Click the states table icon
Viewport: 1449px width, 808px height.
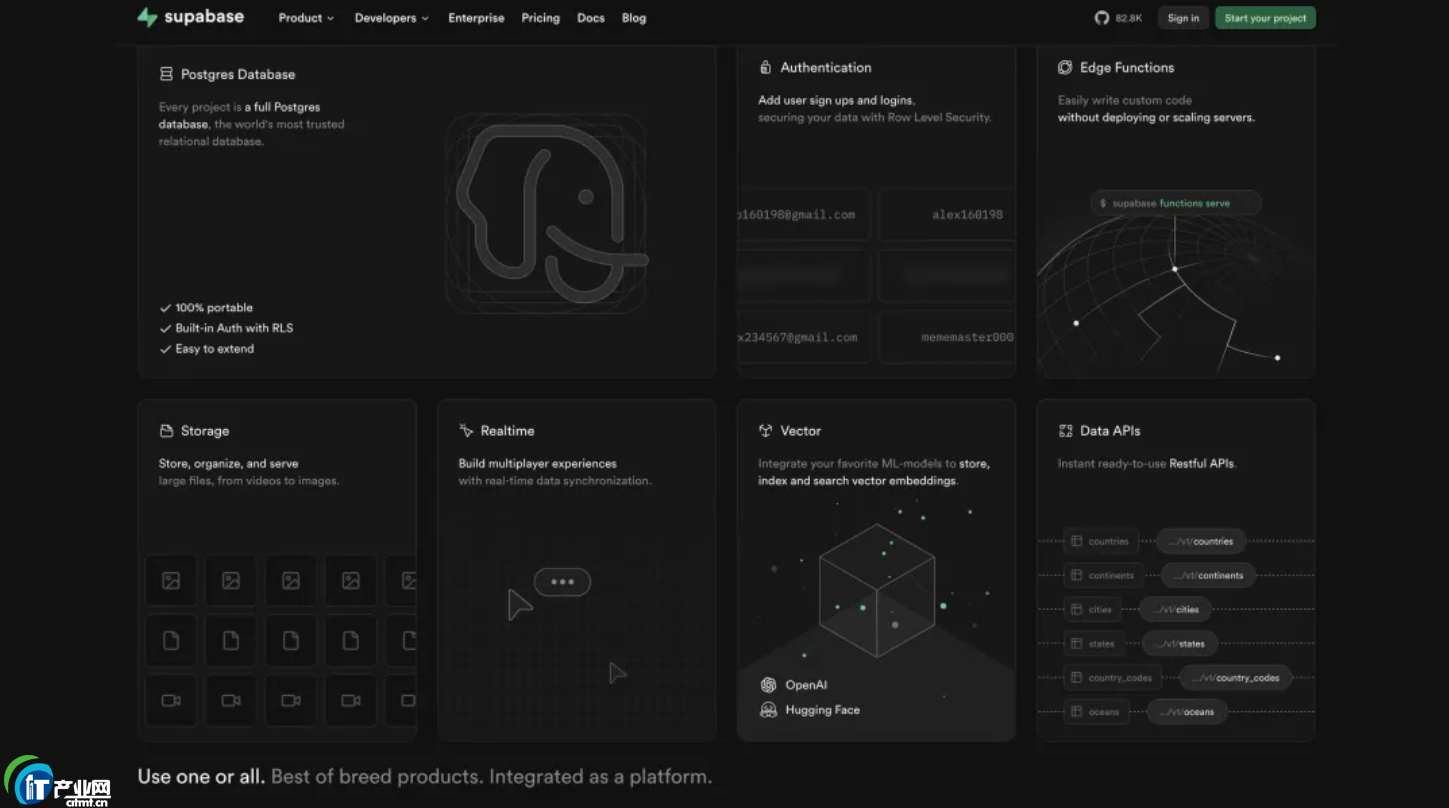tap(1077, 643)
